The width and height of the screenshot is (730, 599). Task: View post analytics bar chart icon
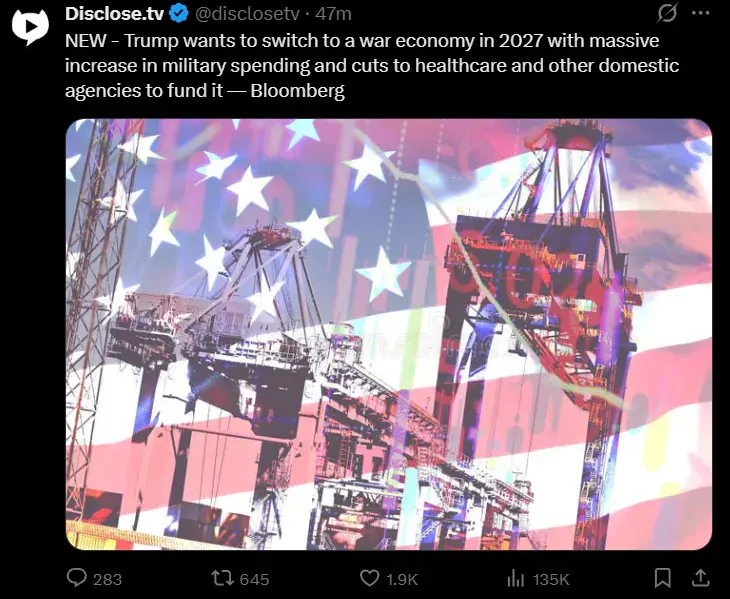coord(515,579)
